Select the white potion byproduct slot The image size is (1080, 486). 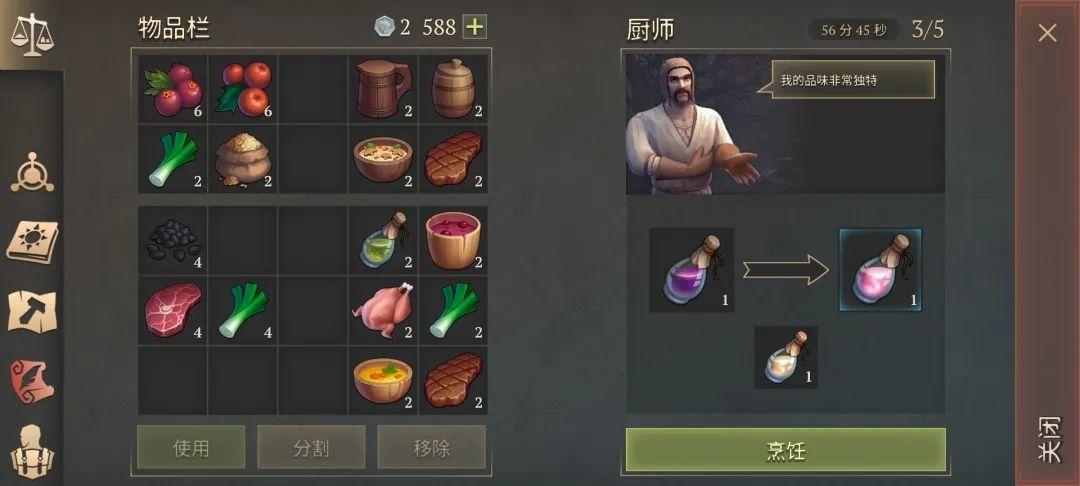click(787, 357)
